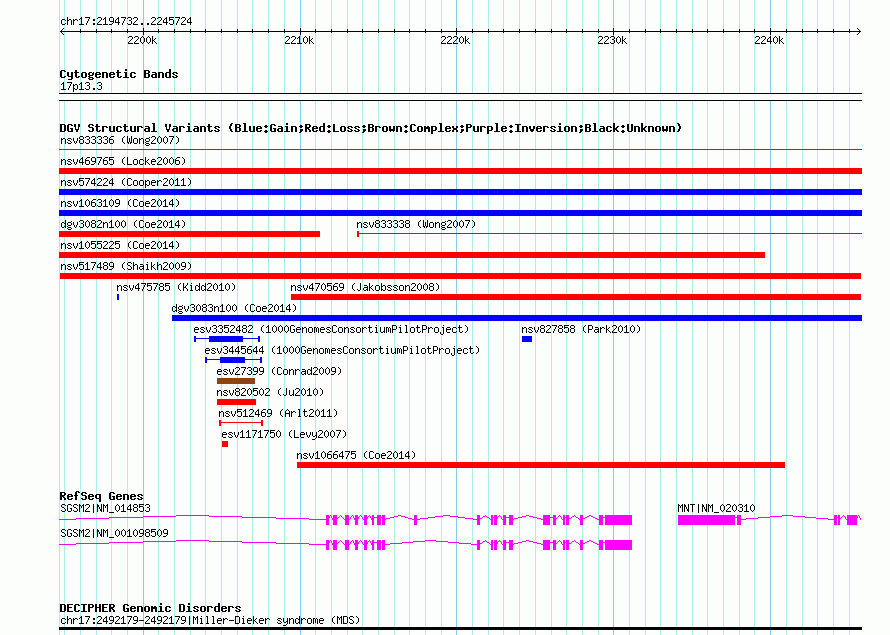The height and width of the screenshot is (635, 890).
Task: Click the 2220k ruler tick label
Action: coord(455,40)
